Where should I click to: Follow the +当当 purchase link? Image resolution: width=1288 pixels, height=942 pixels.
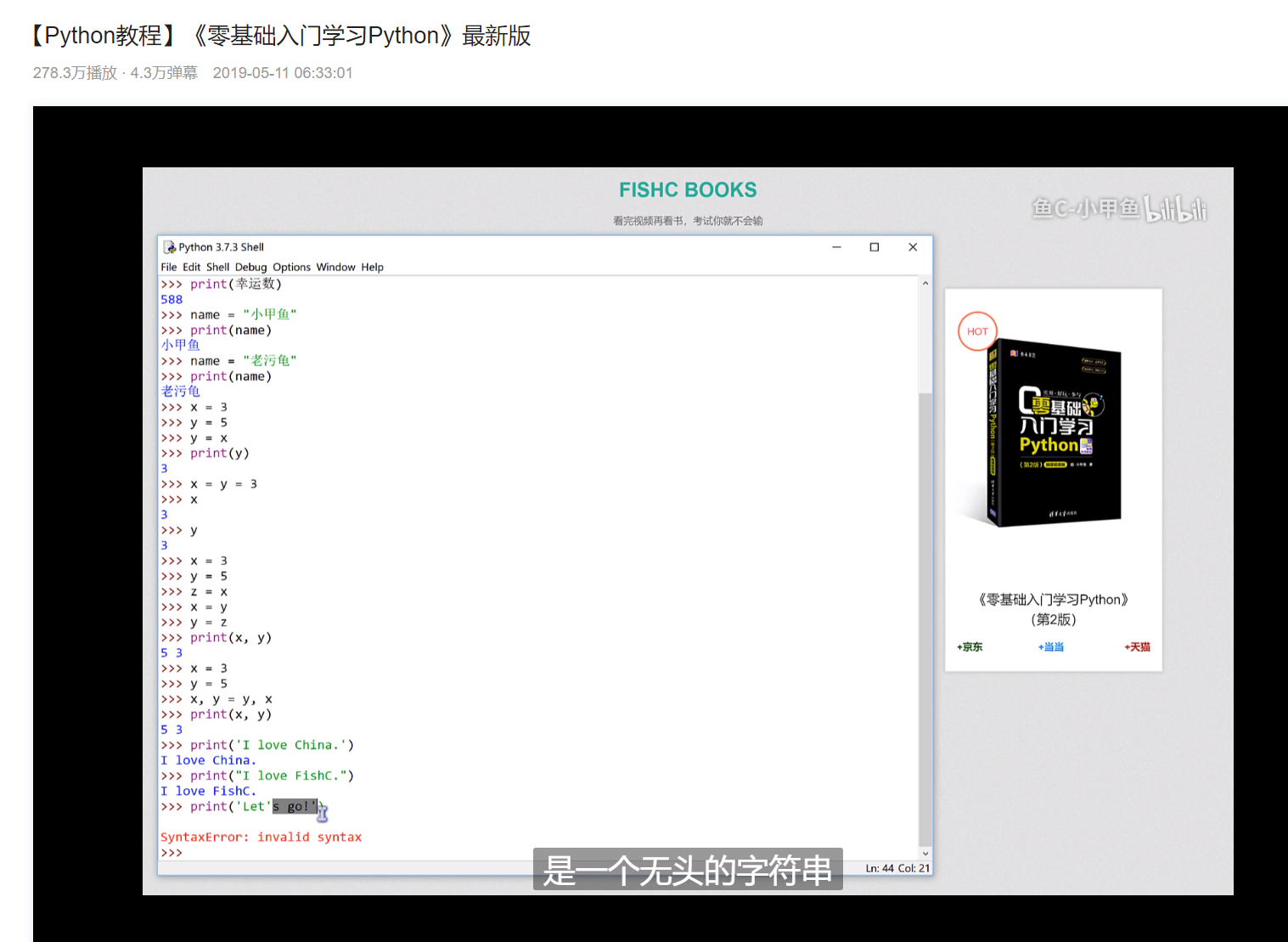[1051, 647]
